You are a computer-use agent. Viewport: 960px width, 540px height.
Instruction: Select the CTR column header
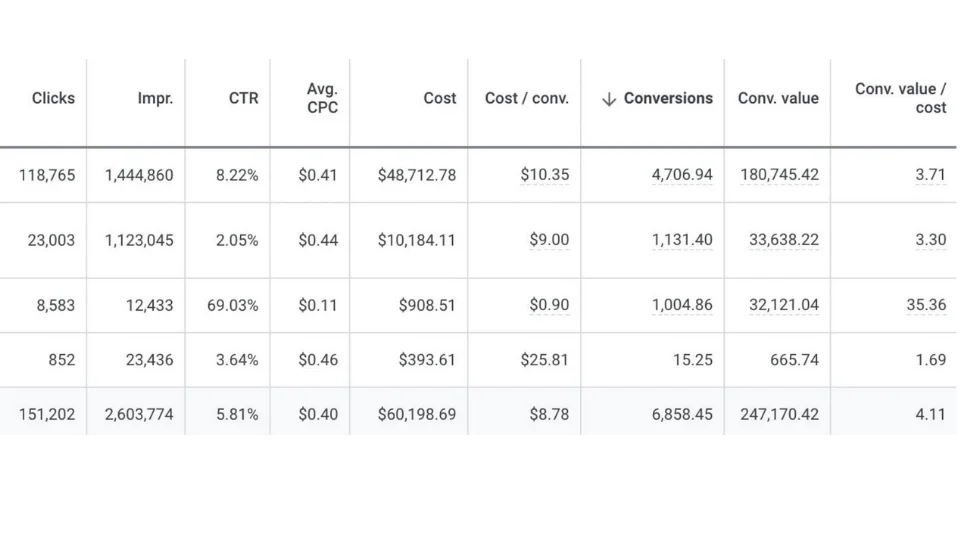pyautogui.click(x=244, y=98)
